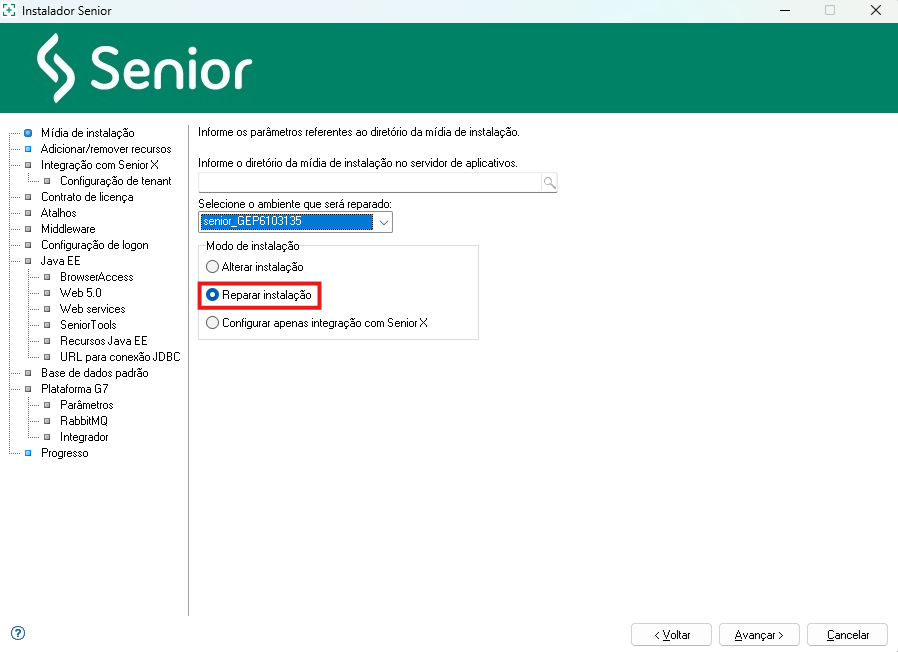
Task: Select Adicionar/remover recursos in the tree
Action: pos(106,149)
